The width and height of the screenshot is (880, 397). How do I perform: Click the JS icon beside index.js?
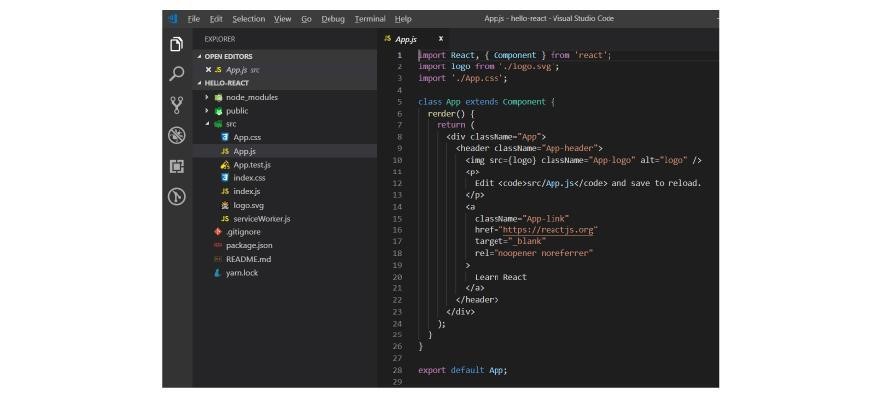pos(224,191)
